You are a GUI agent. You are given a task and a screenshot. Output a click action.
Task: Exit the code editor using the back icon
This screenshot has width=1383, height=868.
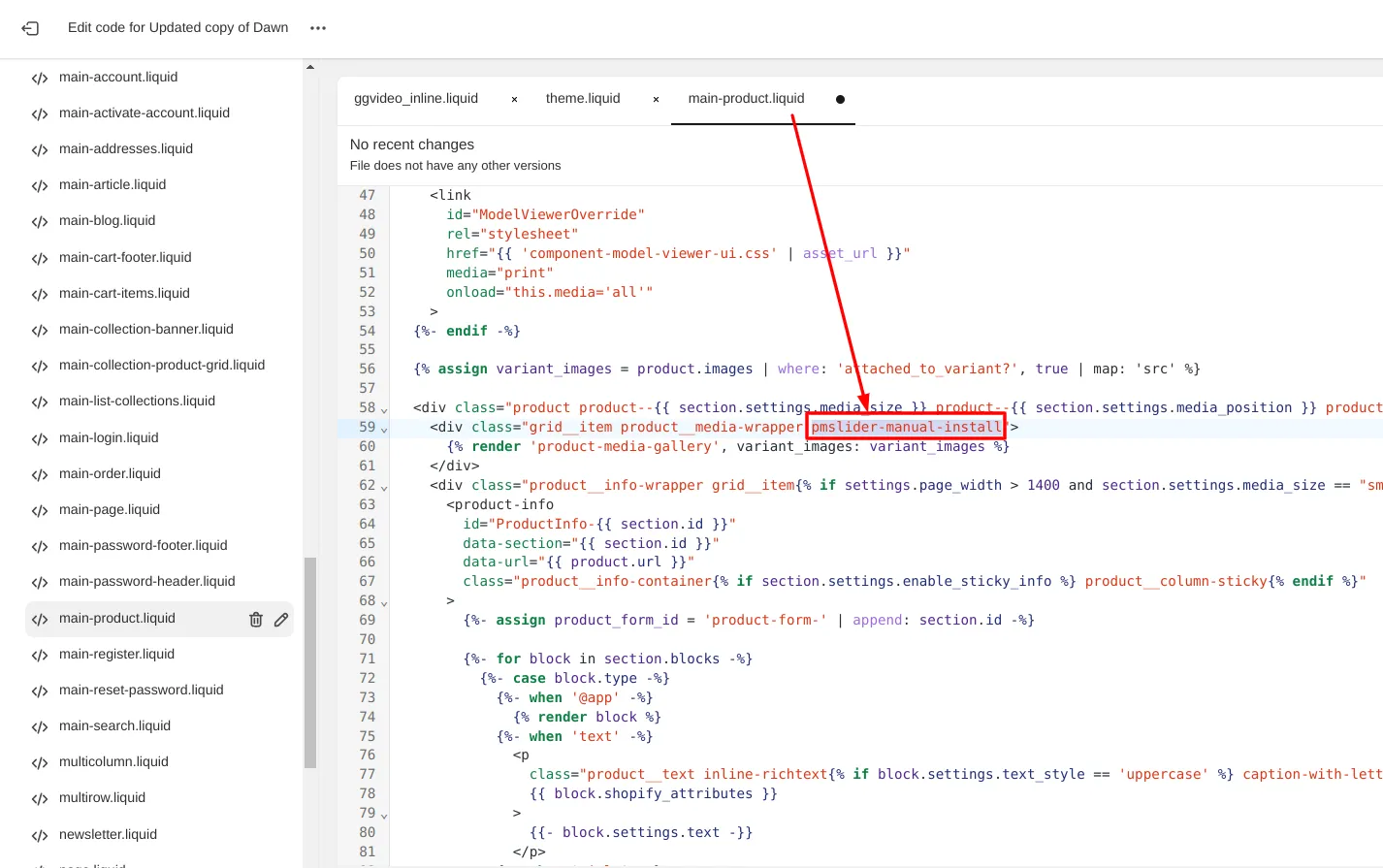click(x=29, y=28)
